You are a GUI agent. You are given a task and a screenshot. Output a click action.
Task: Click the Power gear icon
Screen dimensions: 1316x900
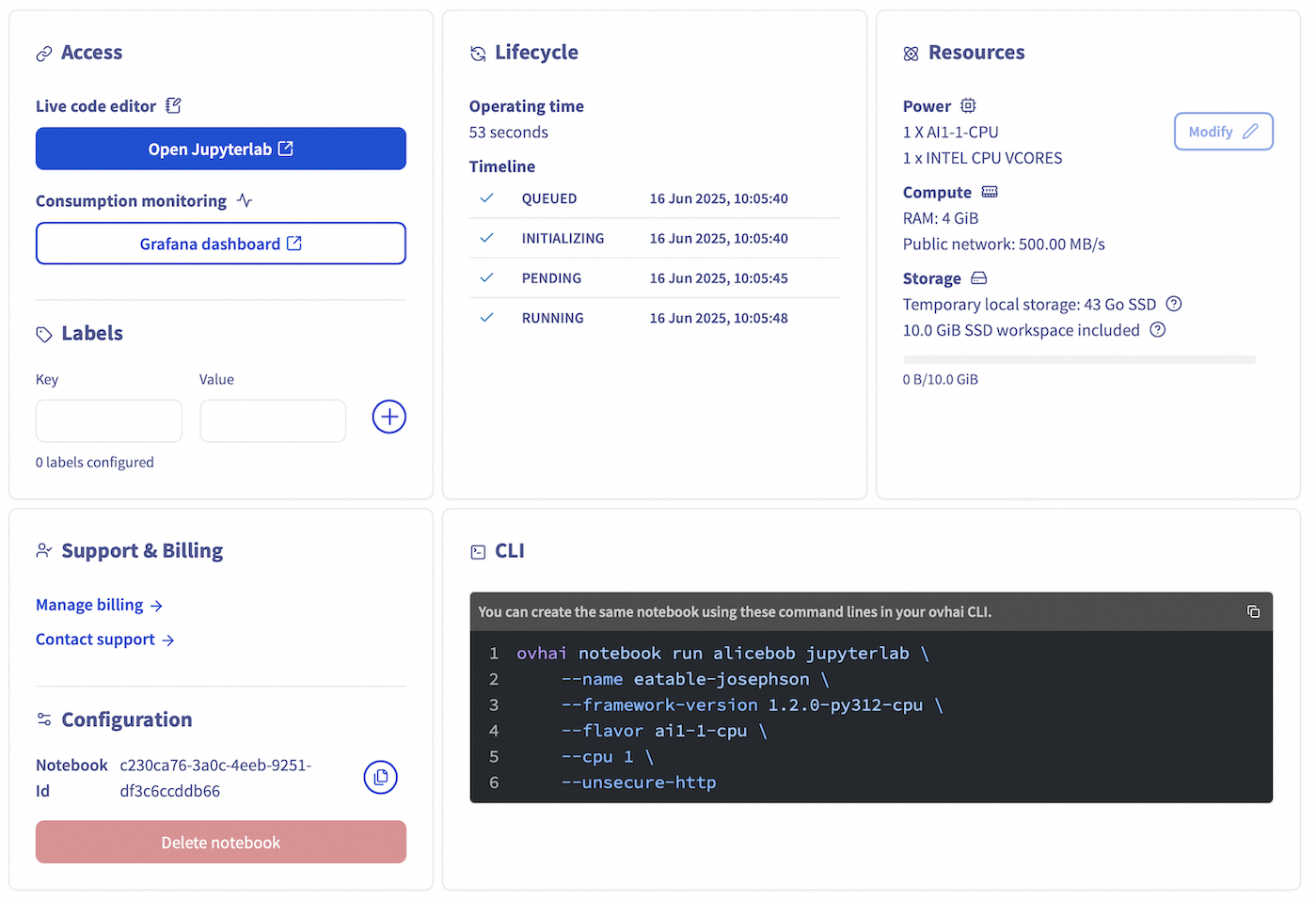(x=968, y=105)
